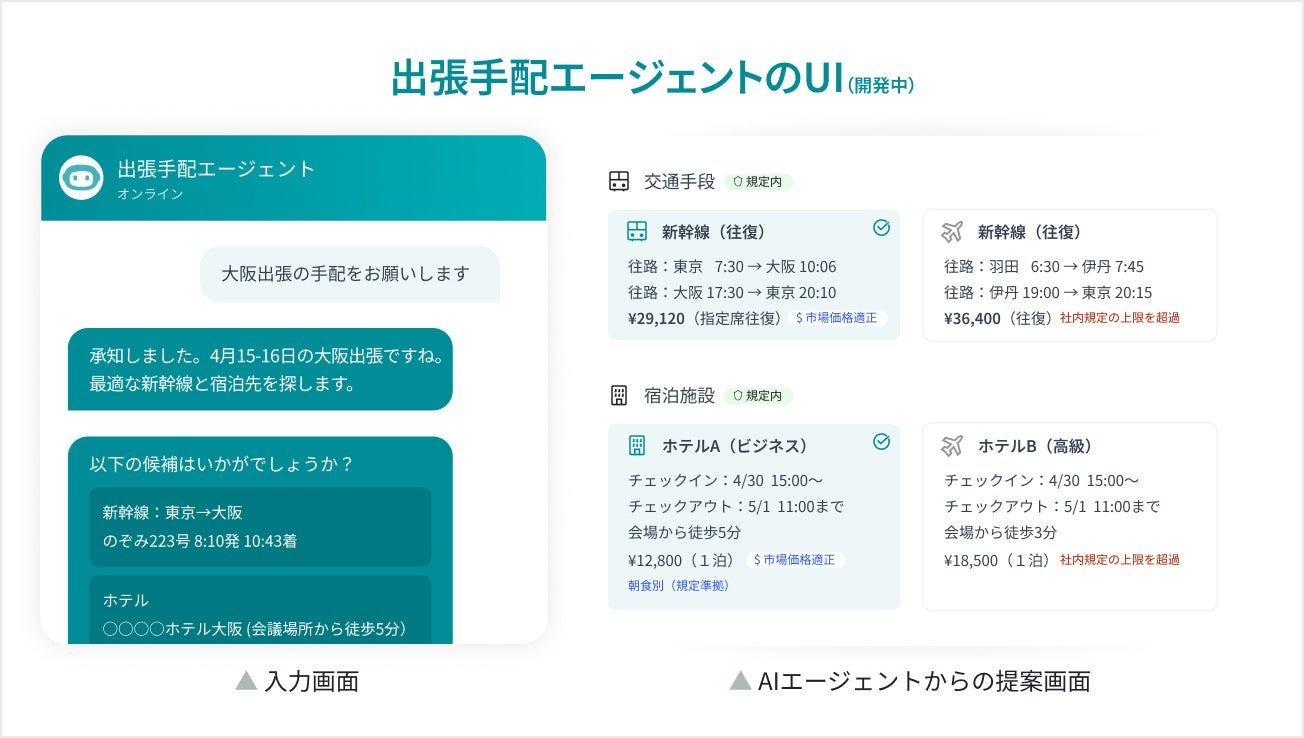This screenshot has width=1304, height=738.
Task: Click the のぞみ223号 8:10発 10:43着 suggestion
Action: click(260, 527)
